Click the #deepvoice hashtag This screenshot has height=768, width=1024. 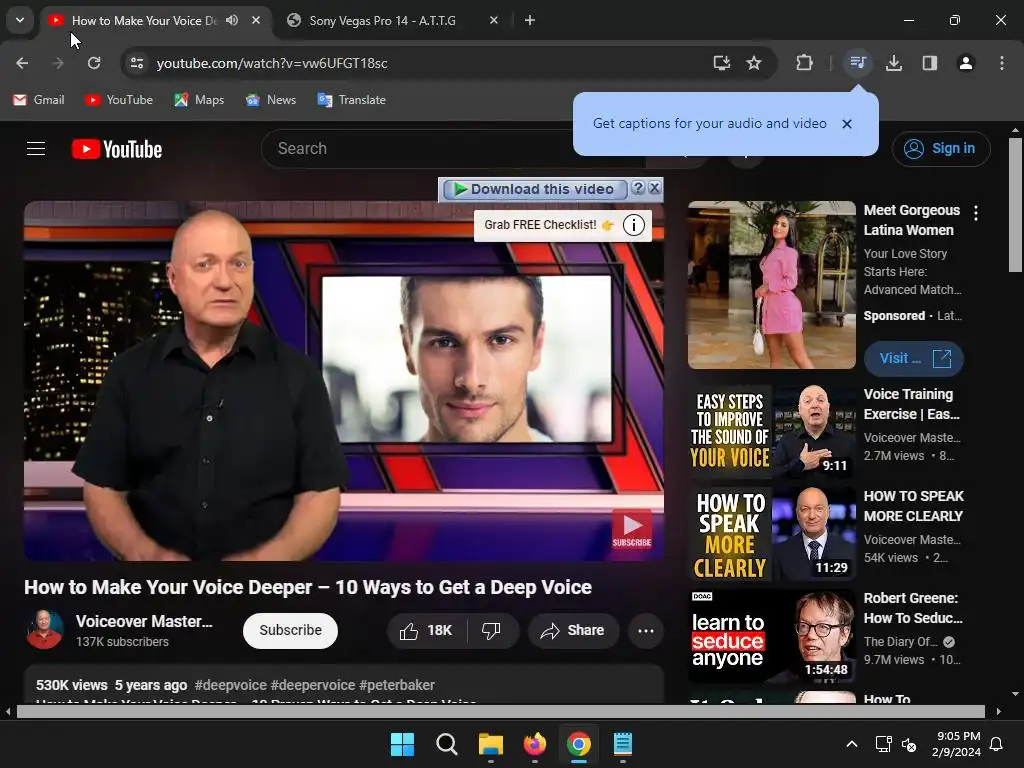pyautogui.click(x=231, y=685)
